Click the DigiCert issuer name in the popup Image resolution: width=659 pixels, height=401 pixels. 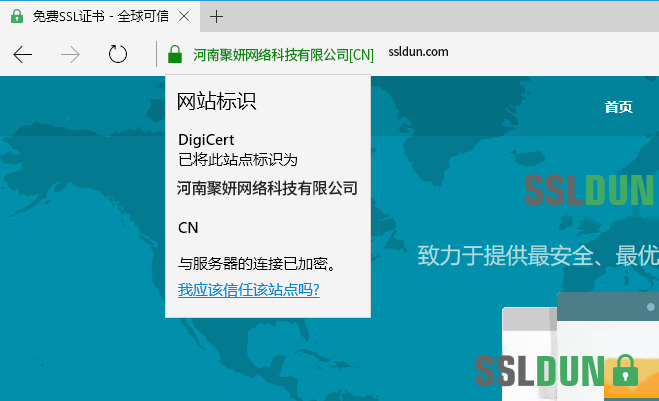(x=205, y=140)
